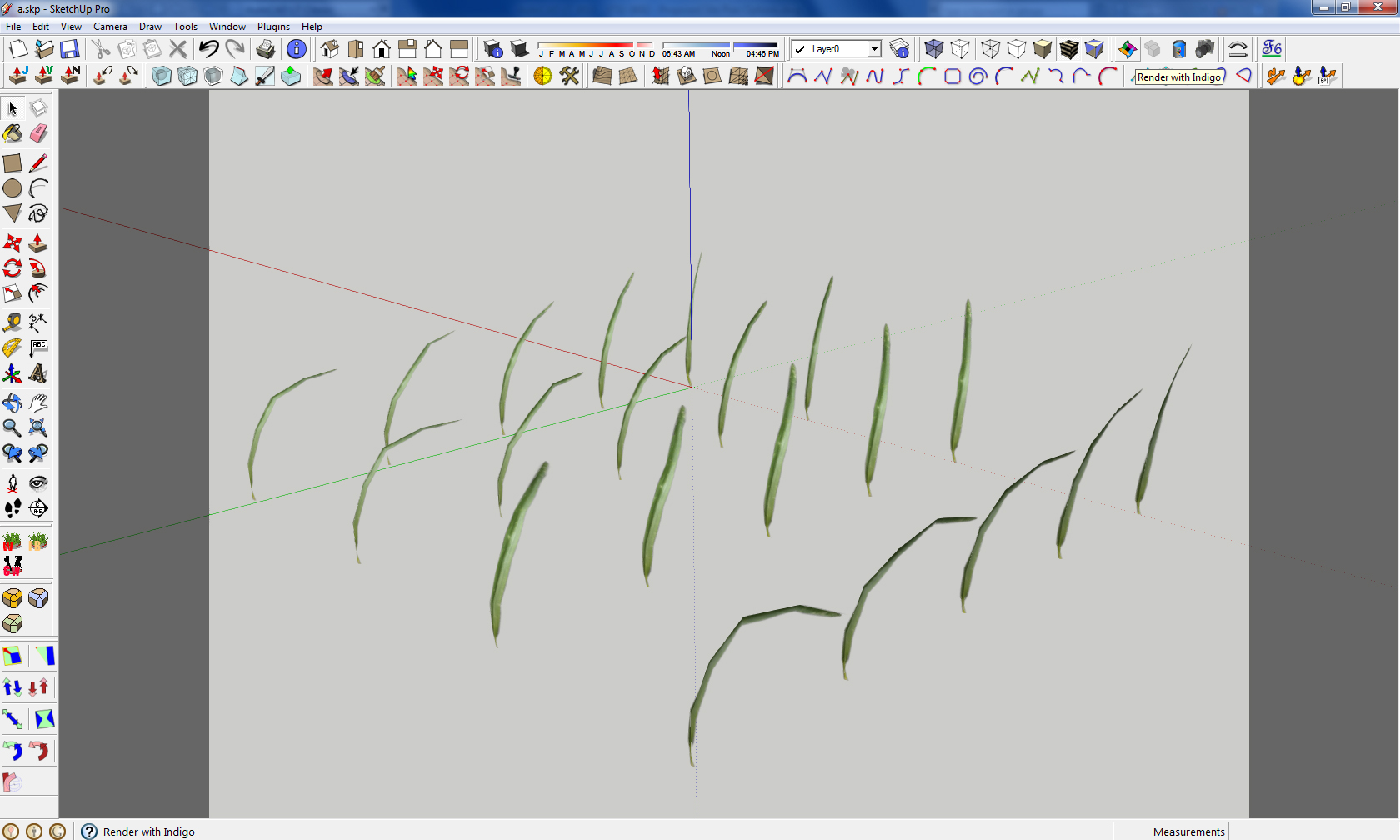The width and height of the screenshot is (1400, 840).
Task: Click the status bar help question icon
Action: (89, 831)
